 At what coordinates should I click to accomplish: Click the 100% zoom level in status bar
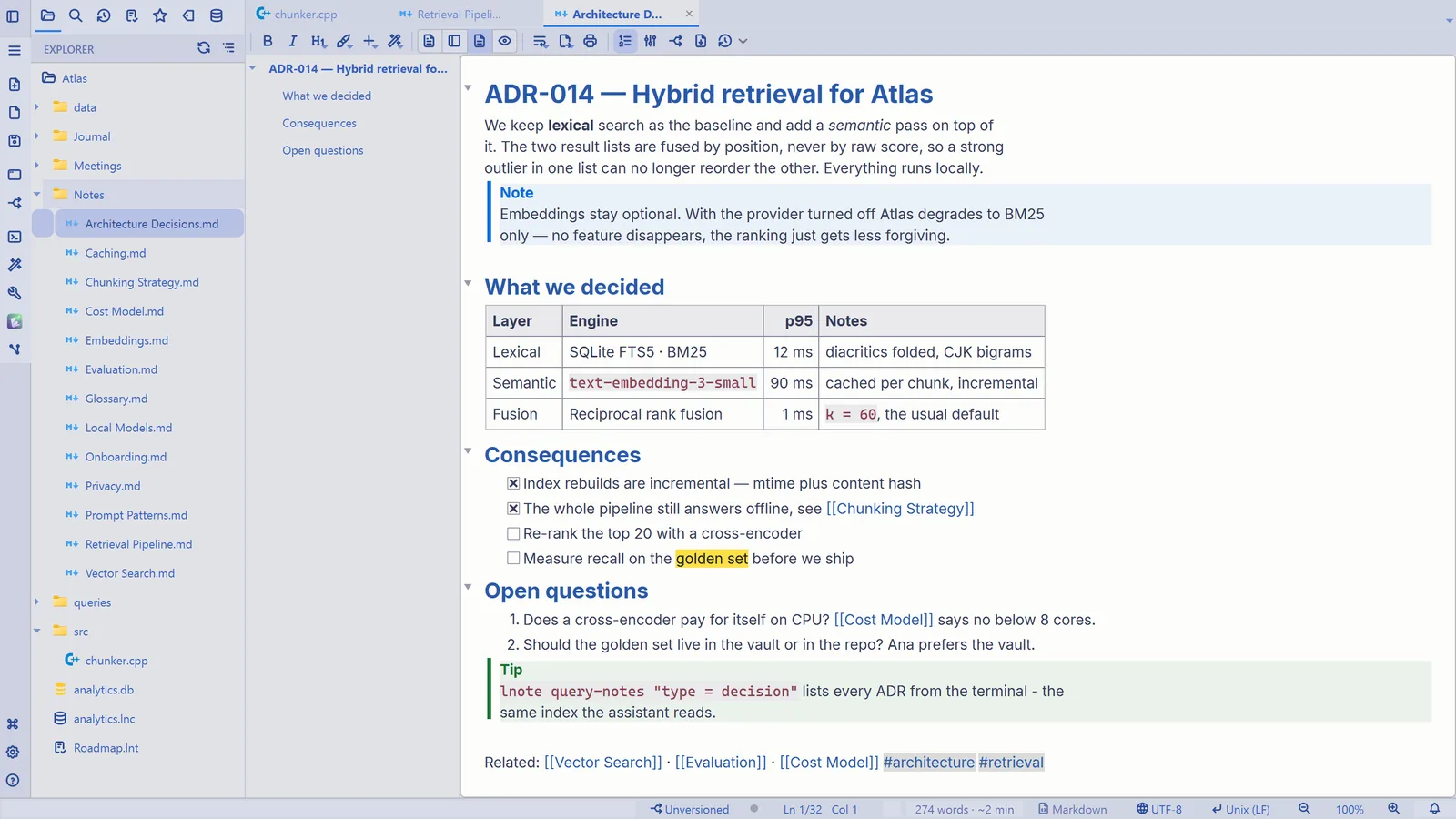point(1350,809)
